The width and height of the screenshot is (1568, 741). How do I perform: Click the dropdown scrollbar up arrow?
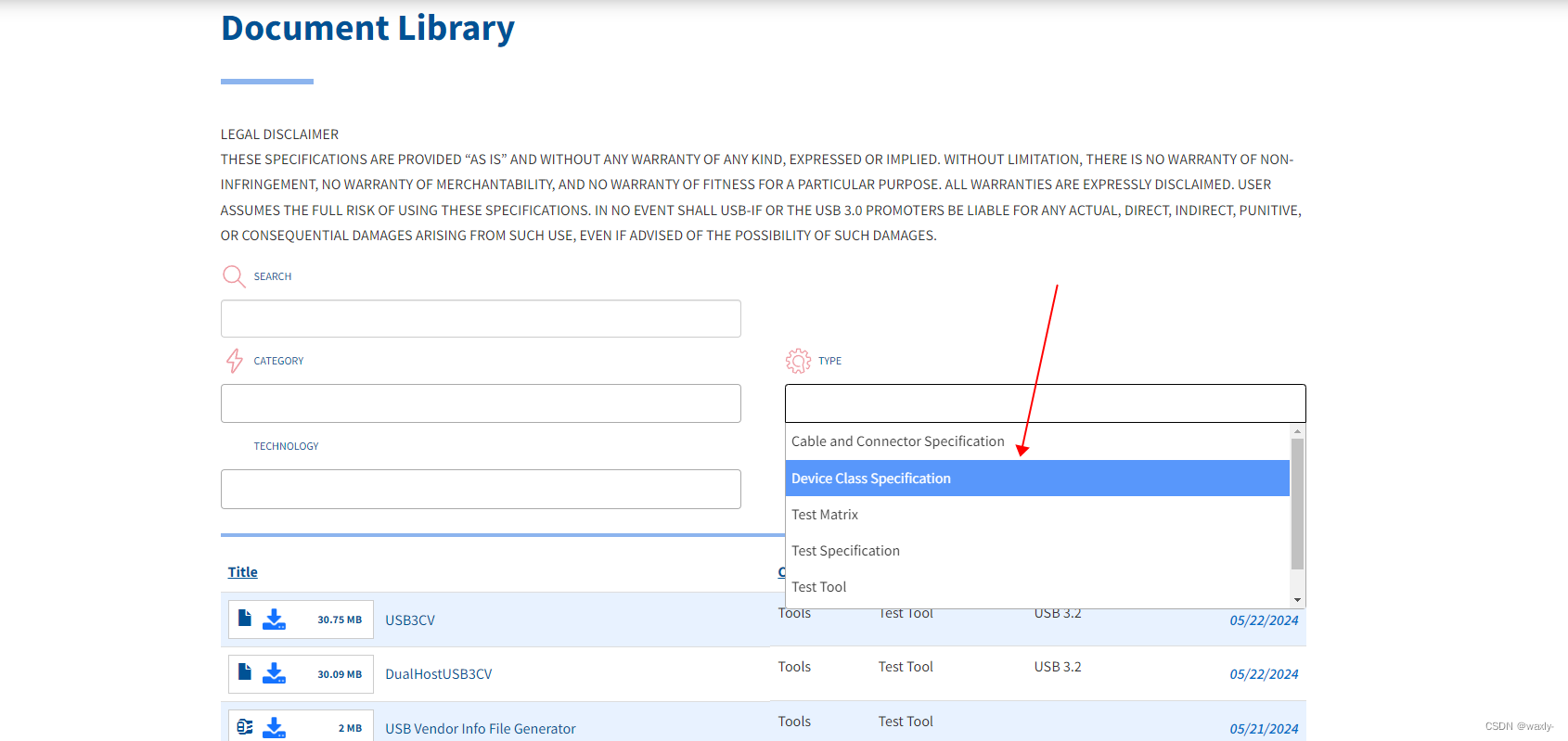coord(1298,431)
